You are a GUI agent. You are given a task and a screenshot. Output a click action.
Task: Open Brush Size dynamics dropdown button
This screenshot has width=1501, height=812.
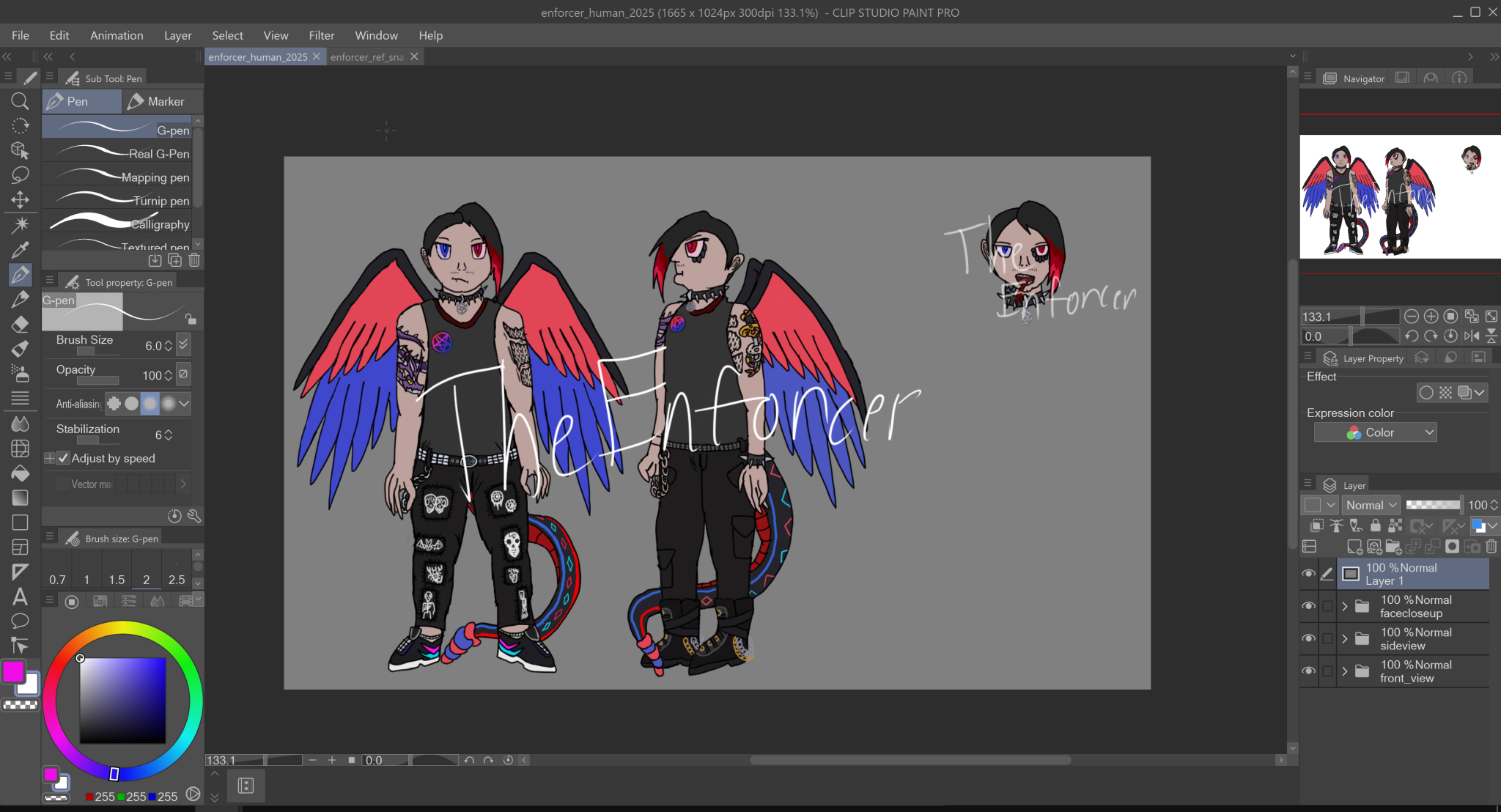point(184,344)
